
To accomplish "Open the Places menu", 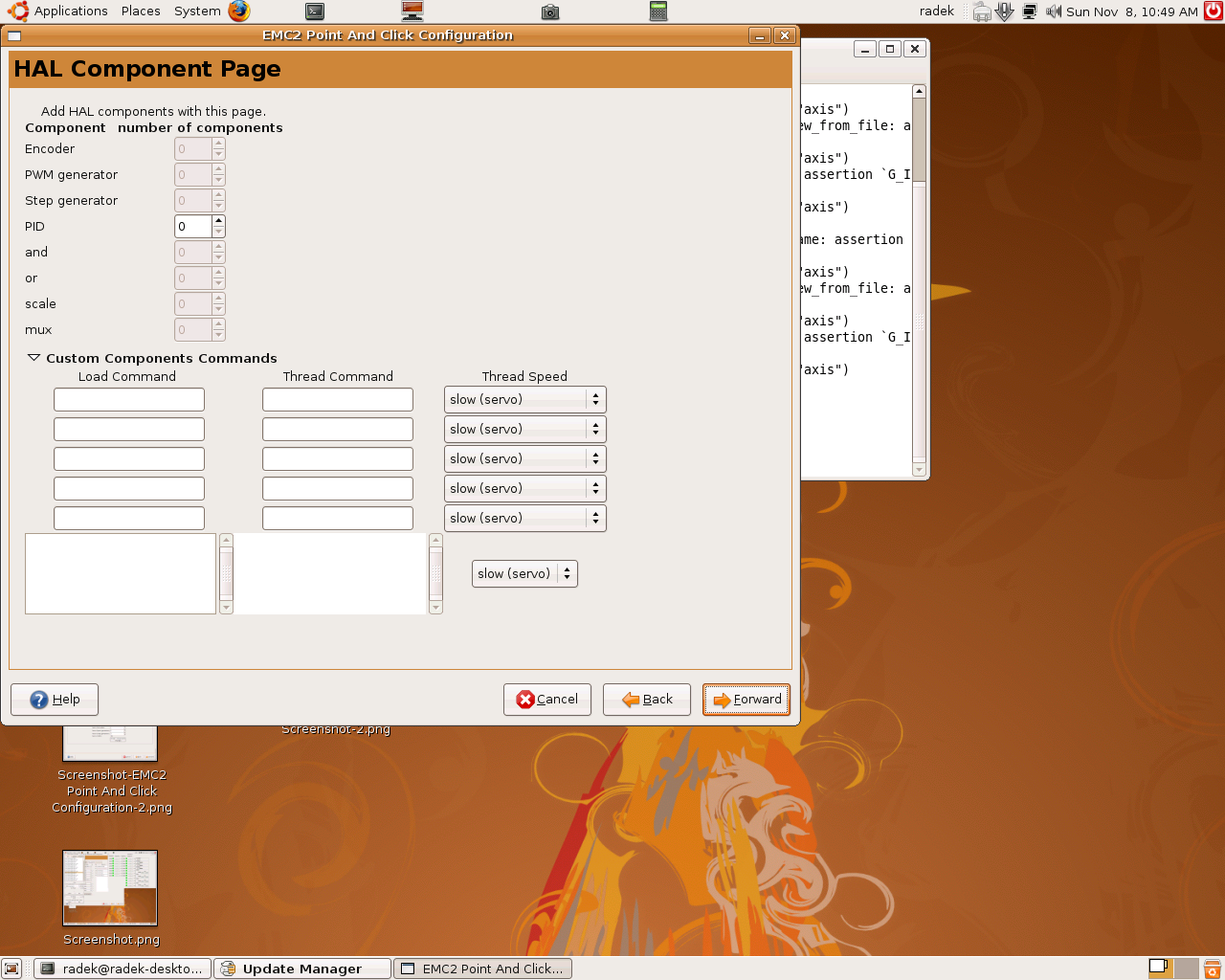I will pos(141,11).
